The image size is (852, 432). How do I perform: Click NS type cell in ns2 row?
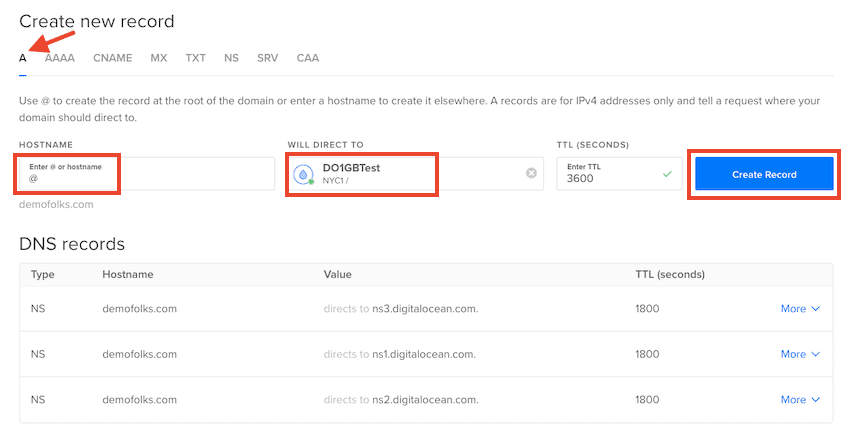pos(37,400)
